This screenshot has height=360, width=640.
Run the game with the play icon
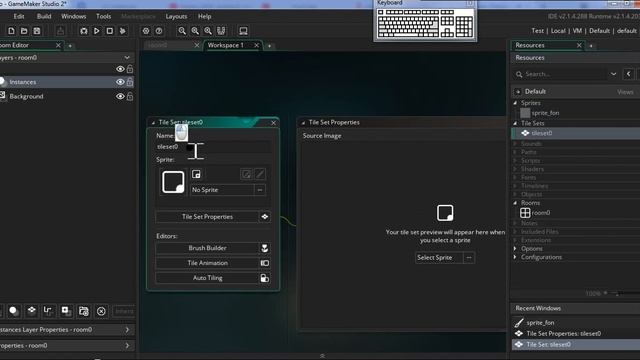97,31
